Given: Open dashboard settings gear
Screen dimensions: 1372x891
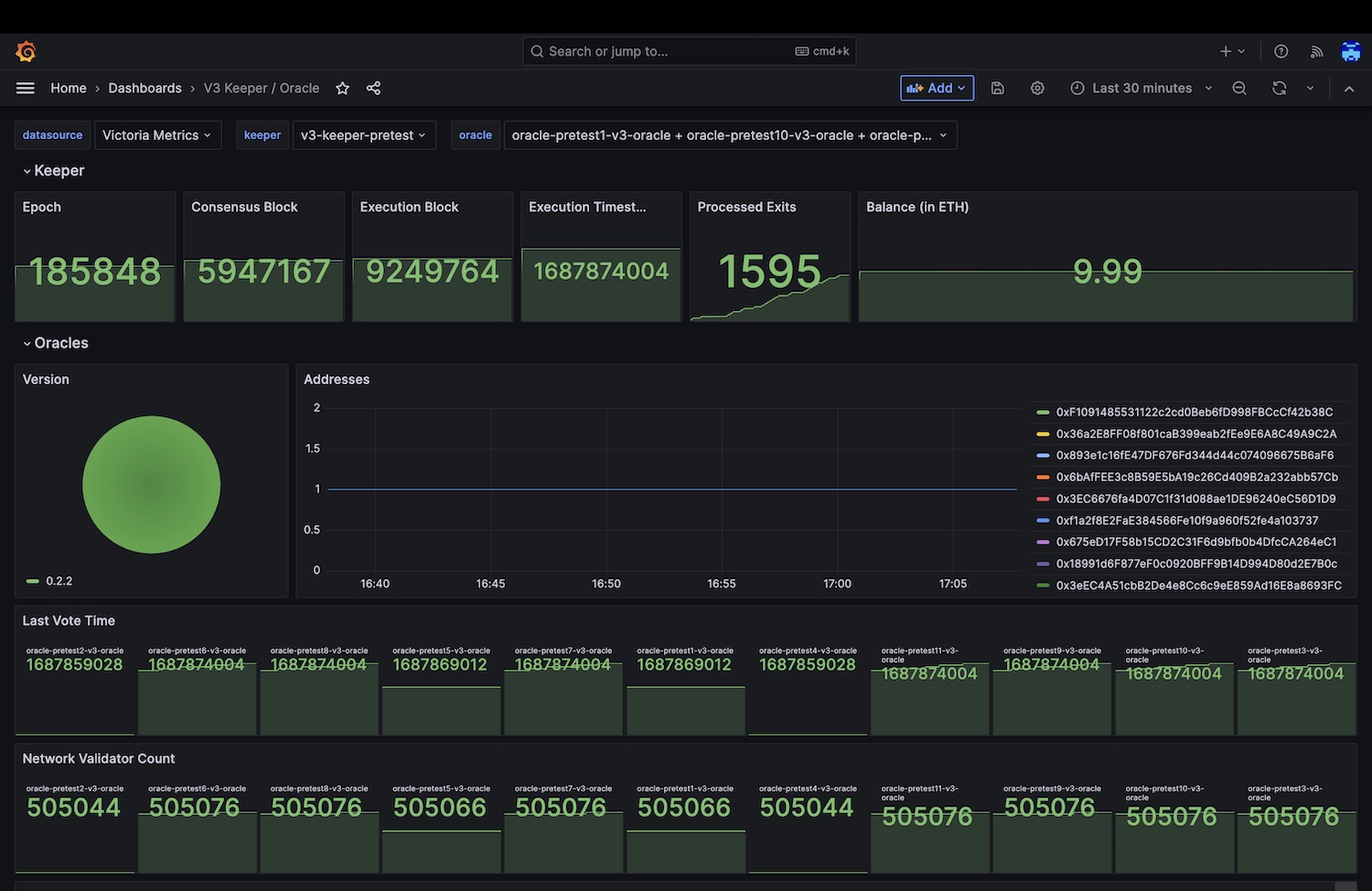Looking at the screenshot, I should [x=1037, y=88].
